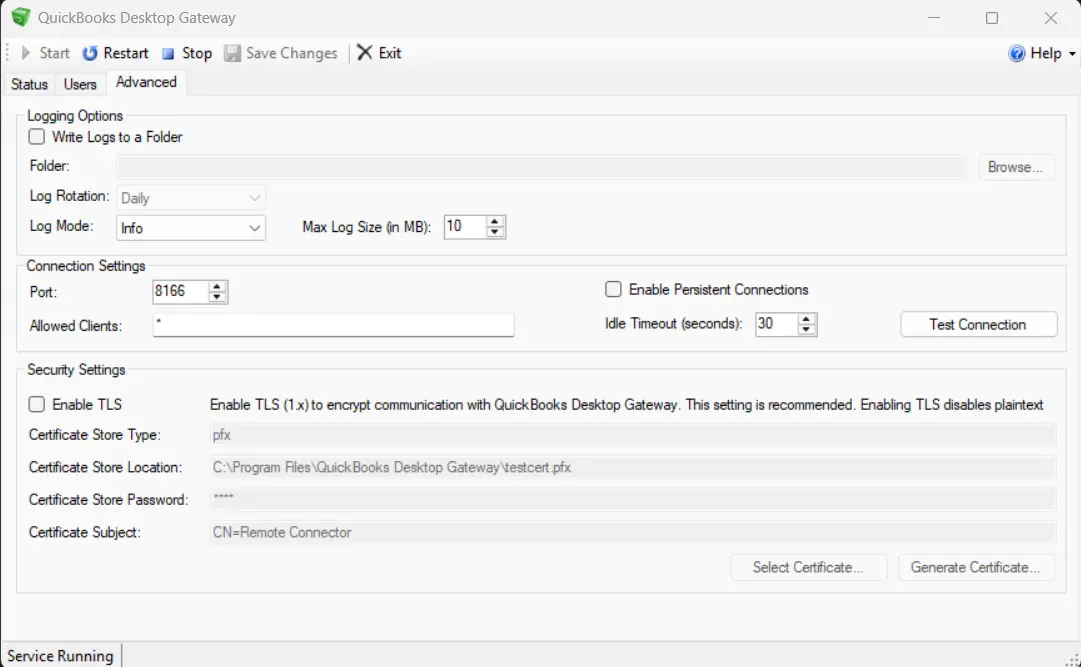This screenshot has height=667, width=1081.
Task: Click the Certificate Store Type field
Action: coord(632,435)
